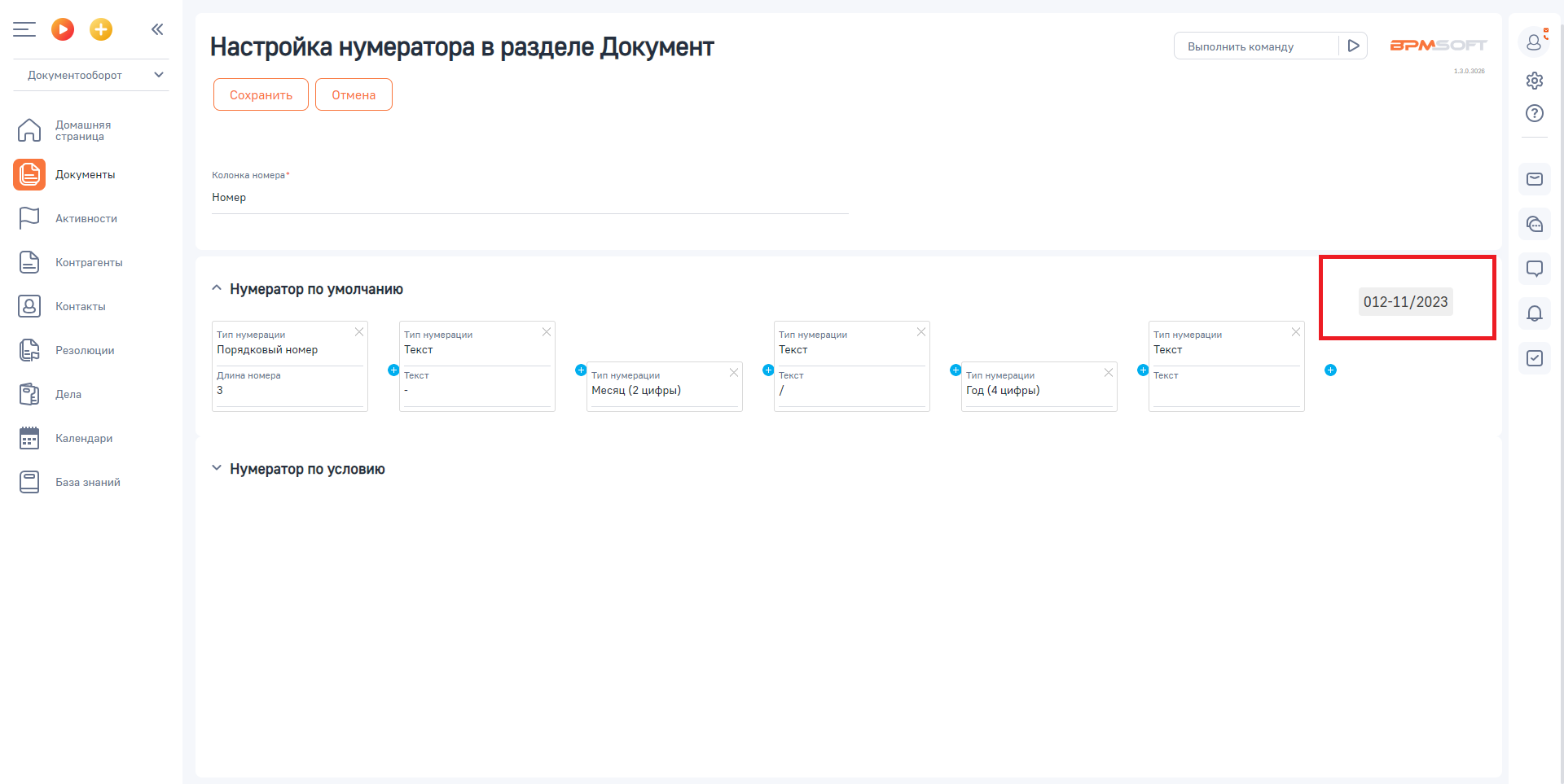The image size is (1564, 784).
Task: Add block before Месяц via plus icon
Action: [x=581, y=370]
